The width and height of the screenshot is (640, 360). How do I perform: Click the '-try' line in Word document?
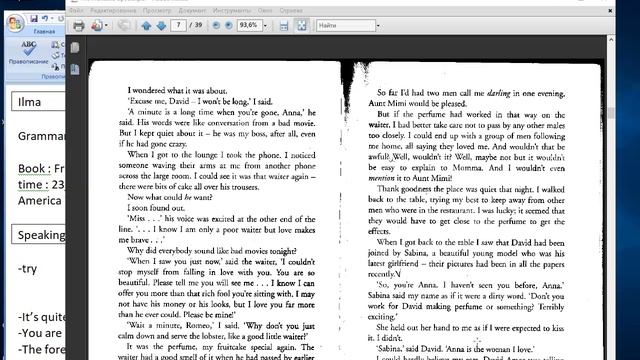pos(28,269)
